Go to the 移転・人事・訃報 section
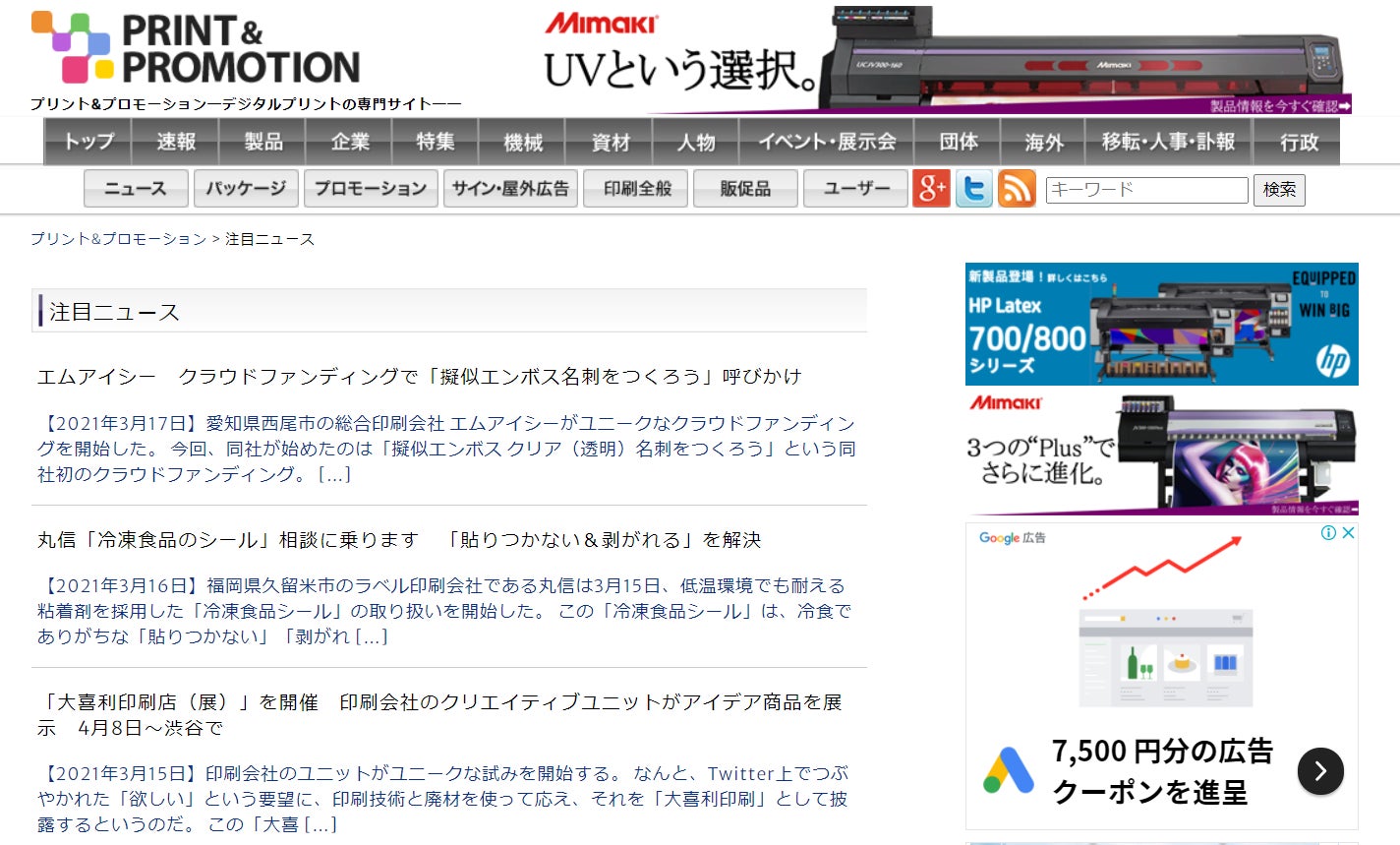The width and height of the screenshot is (1400, 845). pyautogui.click(x=1167, y=142)
